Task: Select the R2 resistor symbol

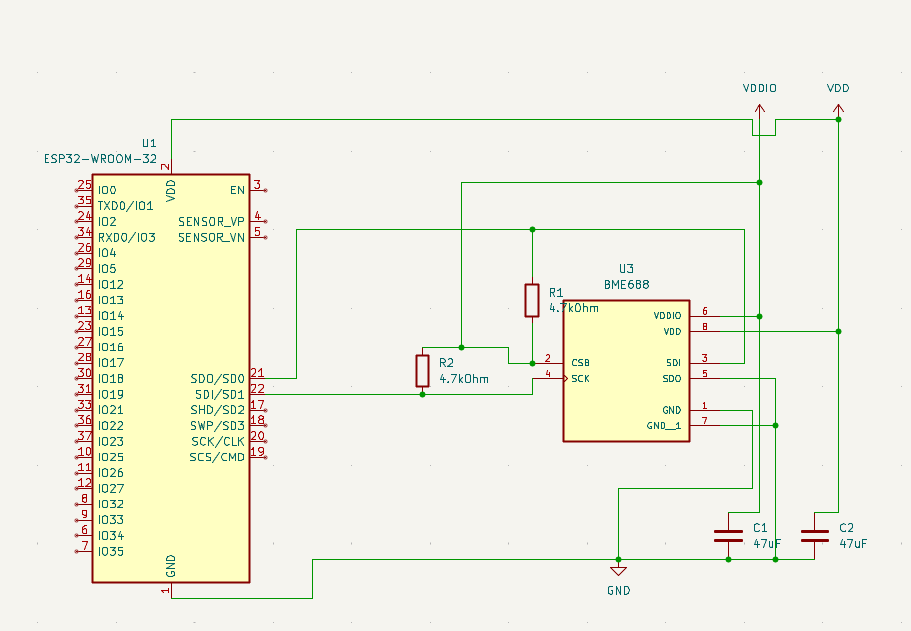Action: click(x=422, y=371)
